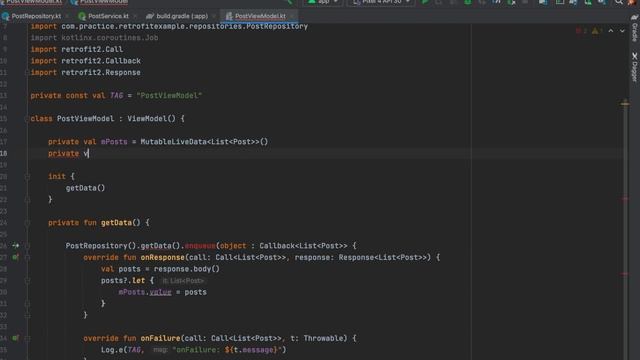Click PostRepository() constructor call in getData
The image size is (640, 360).
[x=101, y=246]
